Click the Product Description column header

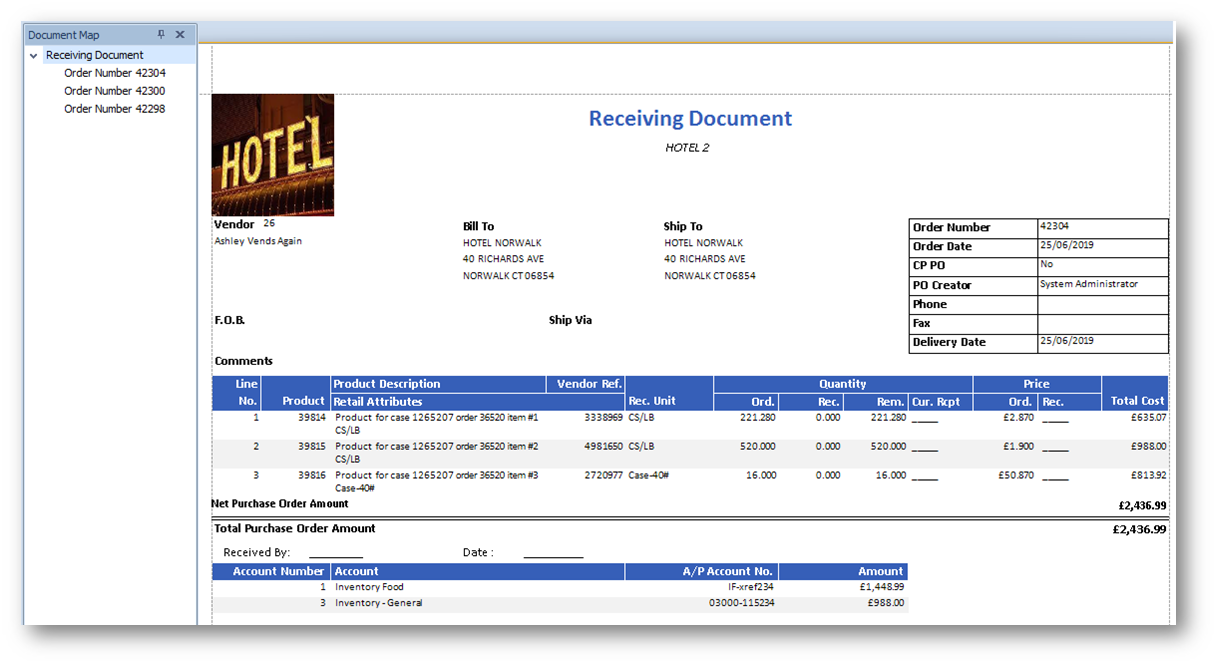(x=387, y=384)
